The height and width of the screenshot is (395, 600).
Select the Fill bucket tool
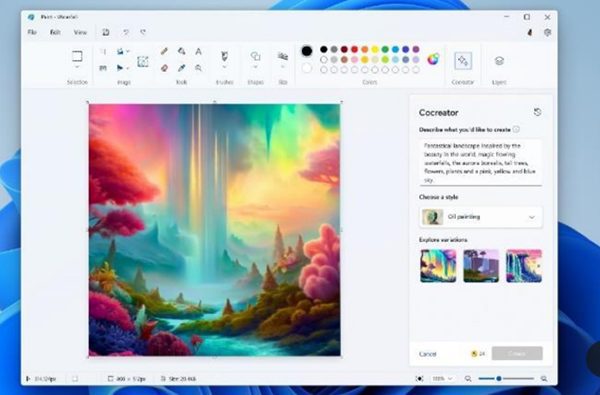(x=182, y=51)
